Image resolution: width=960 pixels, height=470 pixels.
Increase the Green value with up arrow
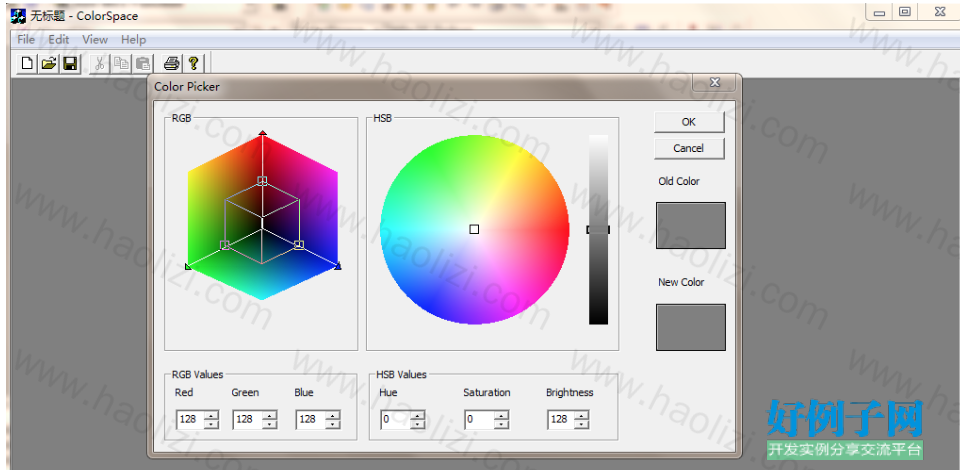269,415
